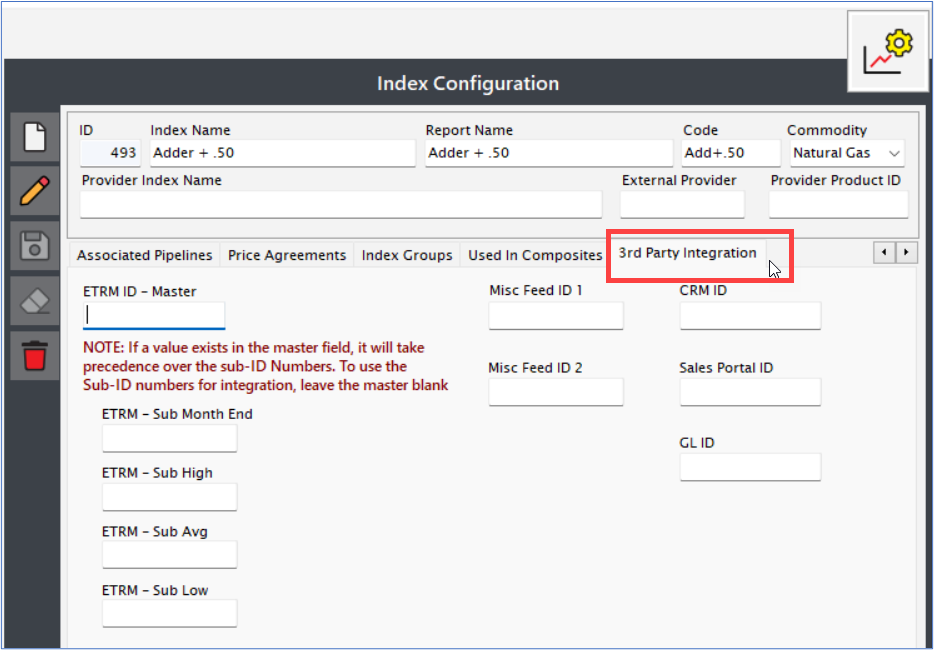Viewport: 934px width, 650px height.
Task: Open the Price Agreements tab
Action: pos(287,255)
